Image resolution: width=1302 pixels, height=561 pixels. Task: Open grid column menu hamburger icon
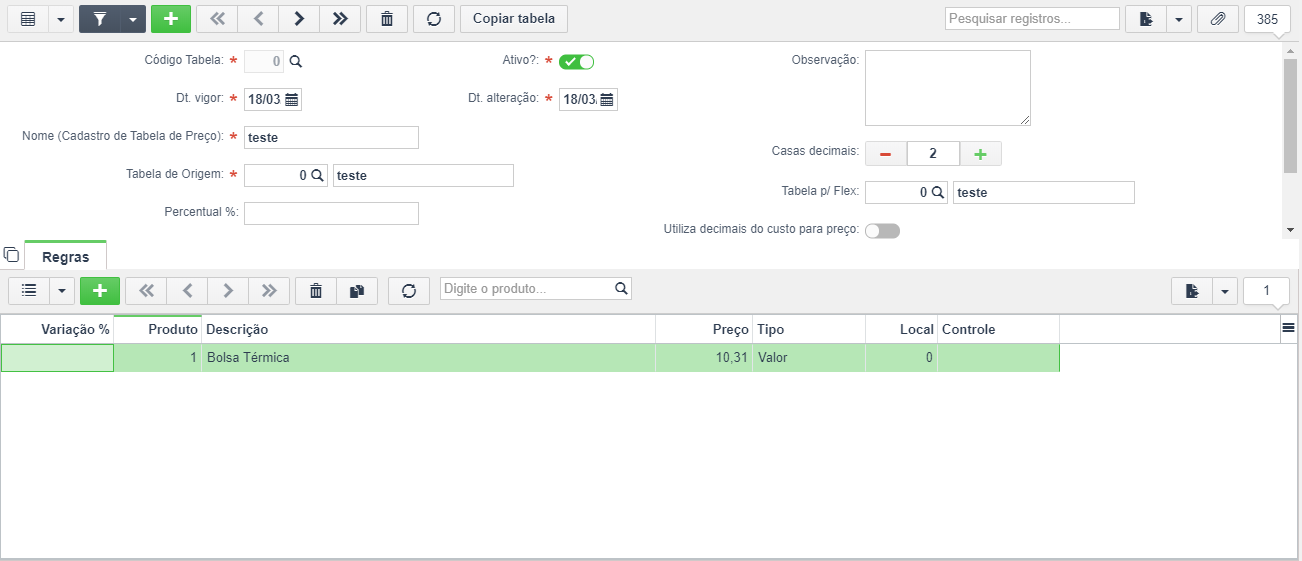[1289, 328]
